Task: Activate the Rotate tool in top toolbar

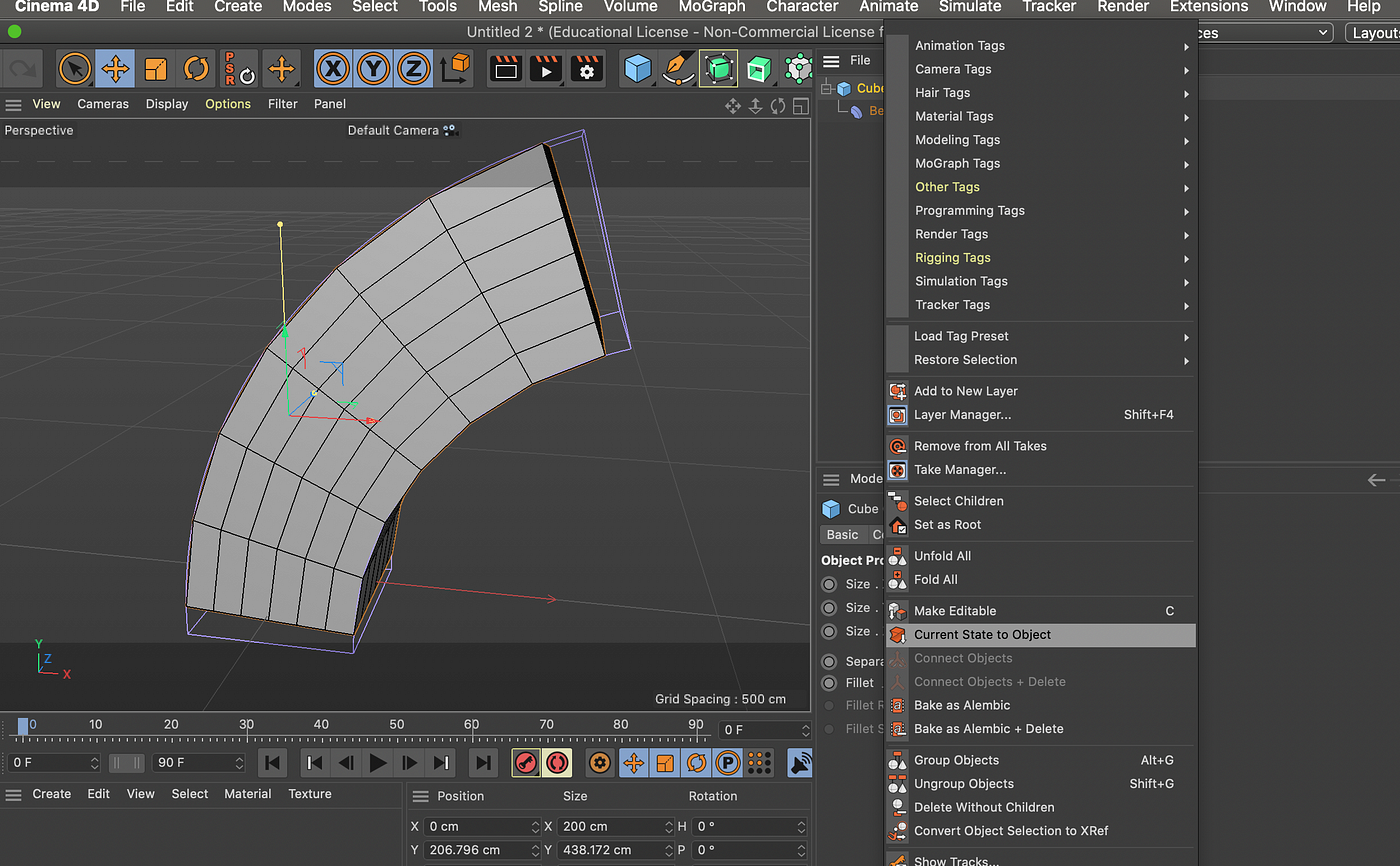Action: pyautogui.click(x=195, y=69)
